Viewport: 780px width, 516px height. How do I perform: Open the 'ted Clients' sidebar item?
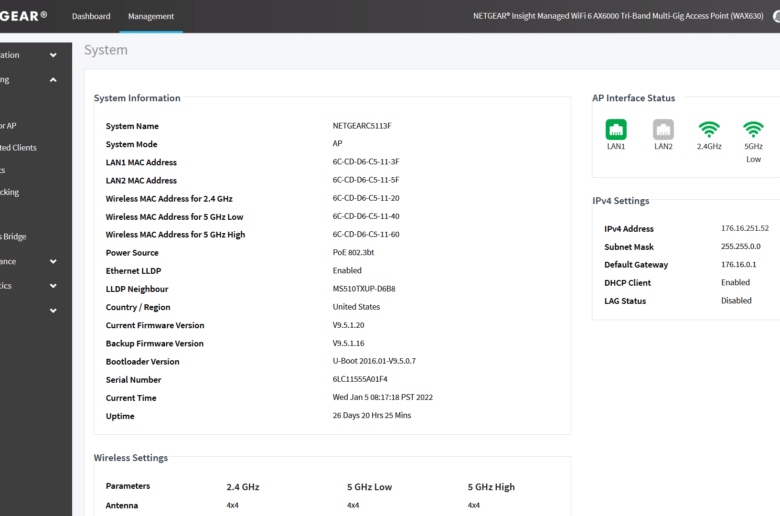(x=18, y=148)
